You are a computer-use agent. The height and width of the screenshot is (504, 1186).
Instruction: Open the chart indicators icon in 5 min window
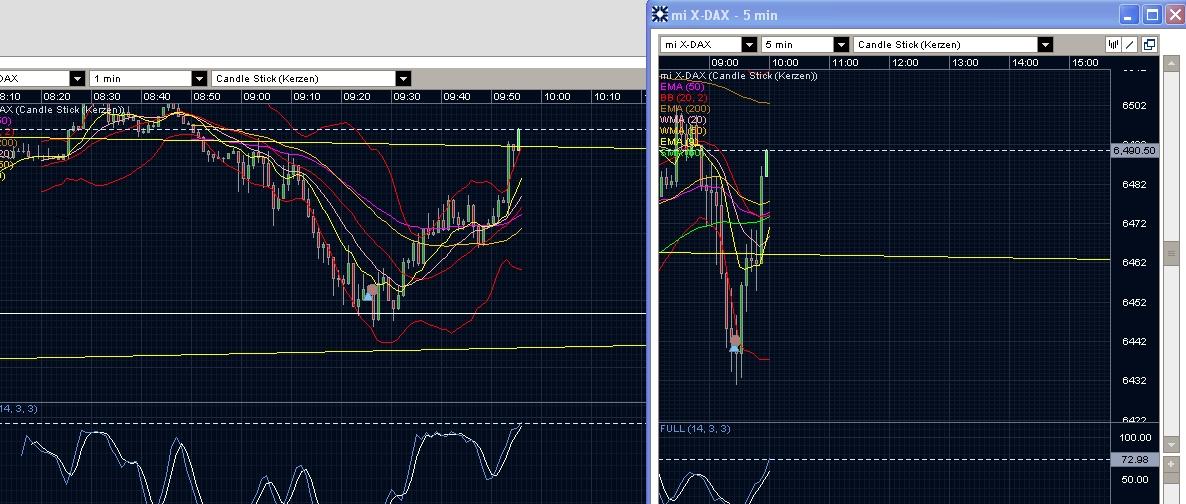(1113, 44)
